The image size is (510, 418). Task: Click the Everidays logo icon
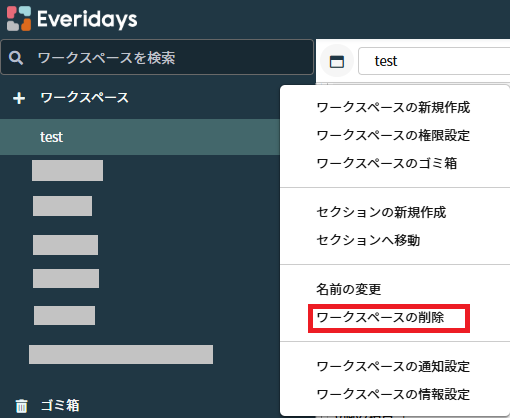(19, 19)
